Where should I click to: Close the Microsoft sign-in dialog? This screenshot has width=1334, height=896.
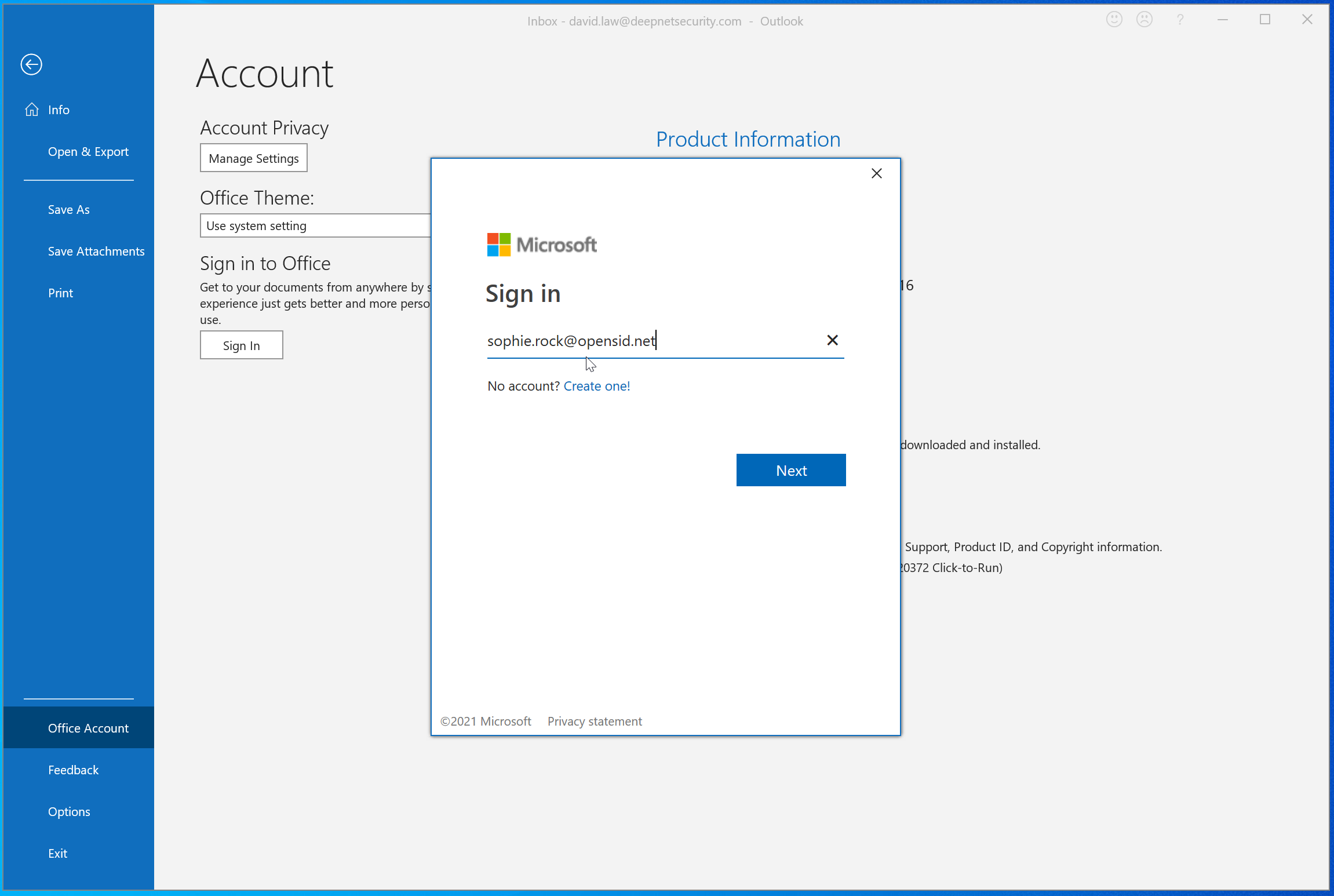[876, 173]
